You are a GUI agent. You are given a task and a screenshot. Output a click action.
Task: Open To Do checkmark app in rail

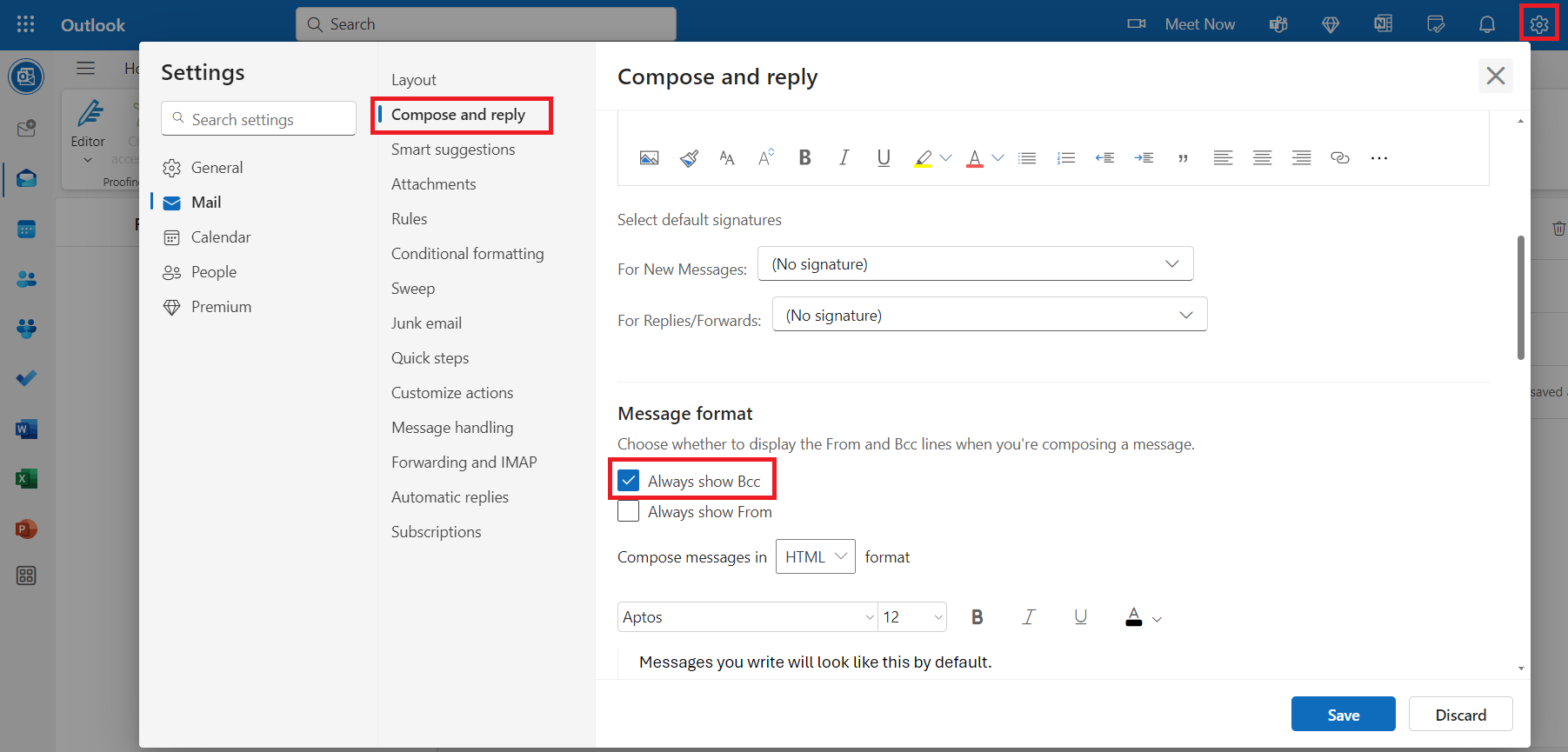coord(26,378)
